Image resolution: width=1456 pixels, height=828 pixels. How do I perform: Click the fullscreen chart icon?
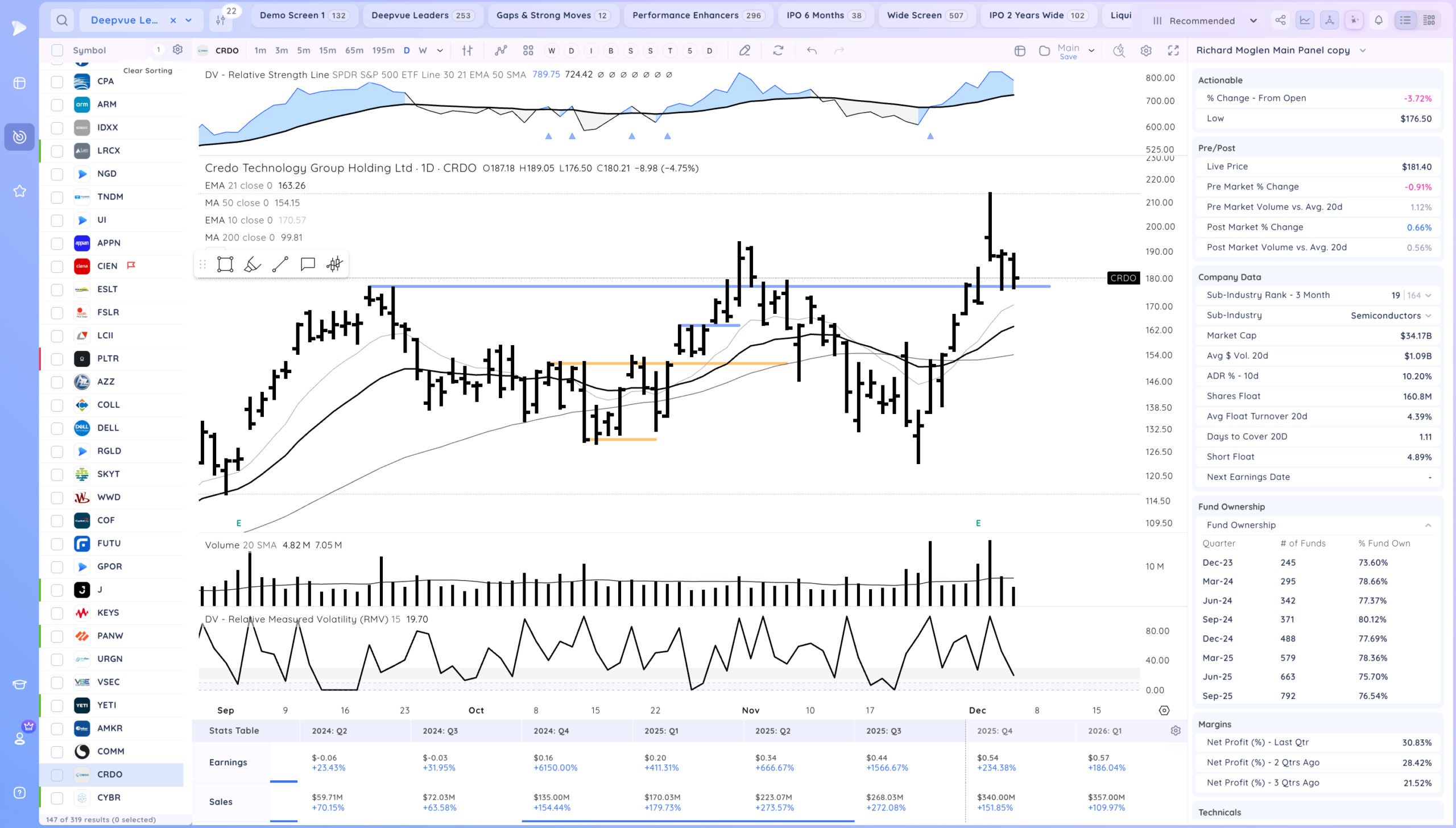[1173, 51]
